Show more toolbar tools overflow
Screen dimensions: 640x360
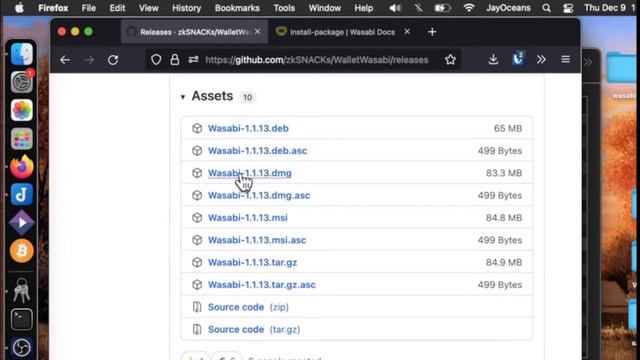tap(541, 60)
